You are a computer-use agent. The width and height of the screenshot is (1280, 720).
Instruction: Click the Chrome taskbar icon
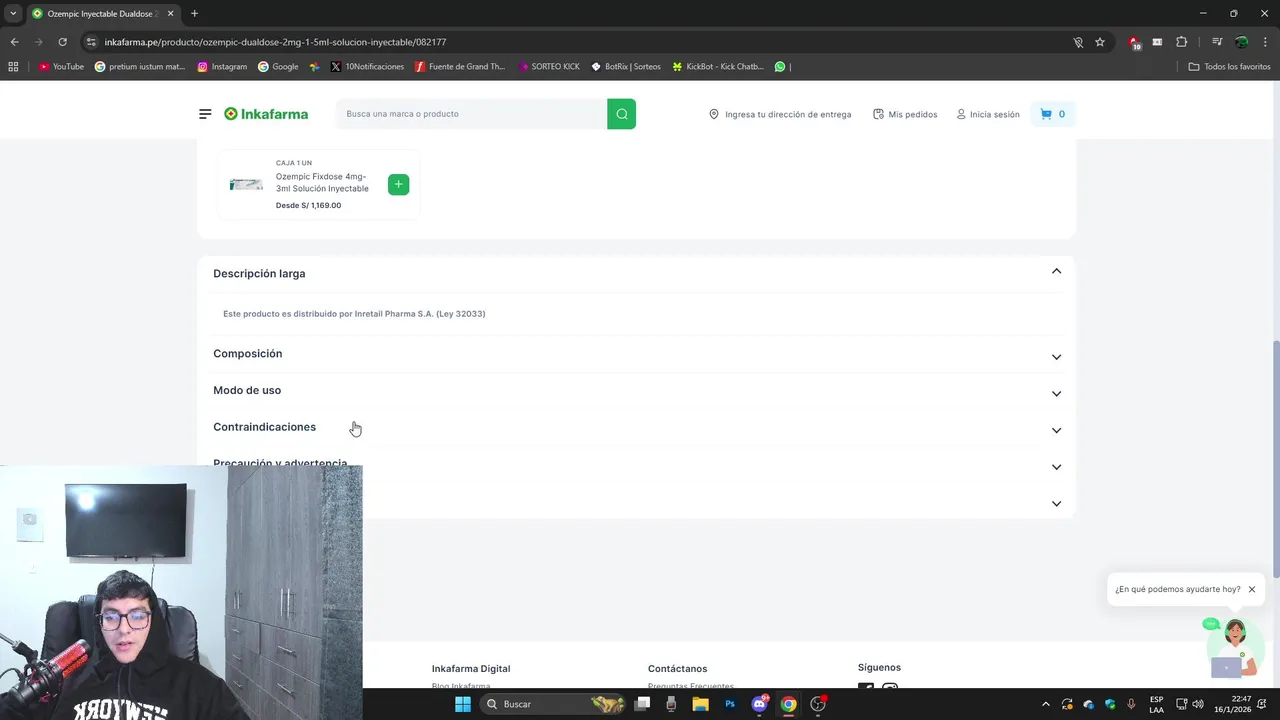pyautogui.click(x=788, y=704)
